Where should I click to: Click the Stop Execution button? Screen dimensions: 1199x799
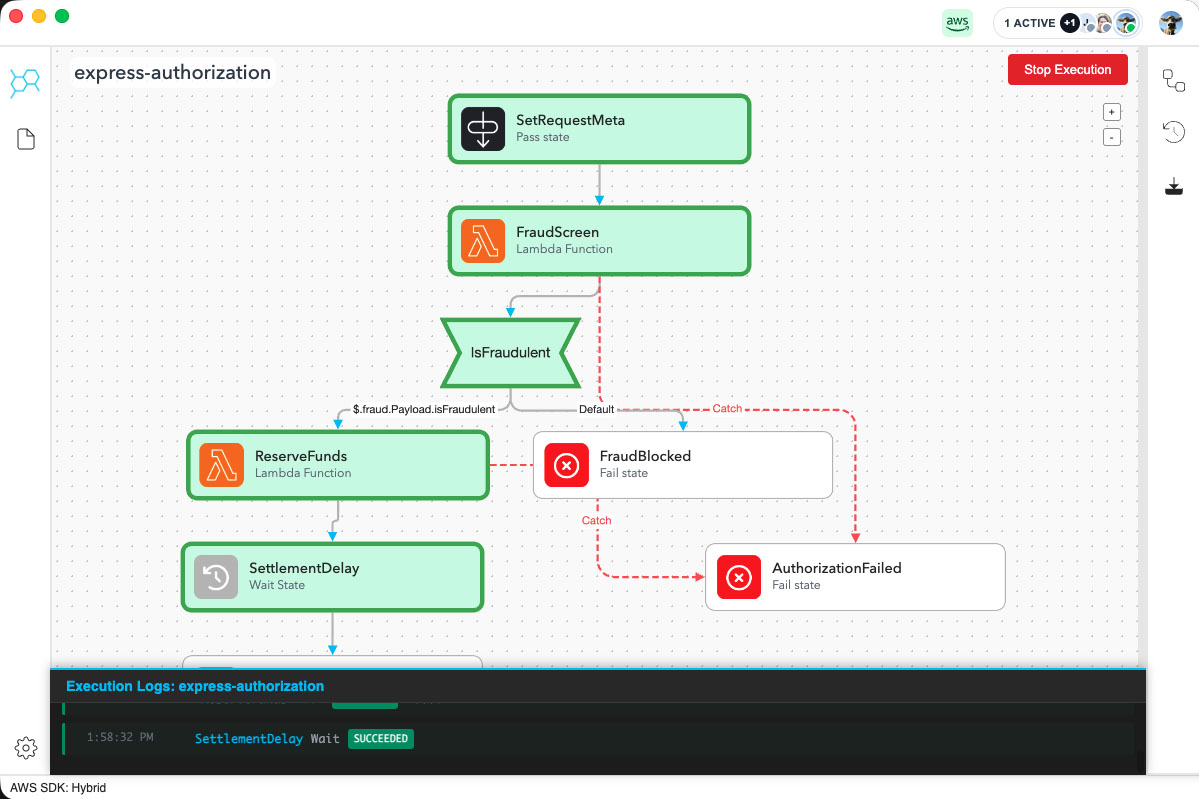[x=1067, y=70]
